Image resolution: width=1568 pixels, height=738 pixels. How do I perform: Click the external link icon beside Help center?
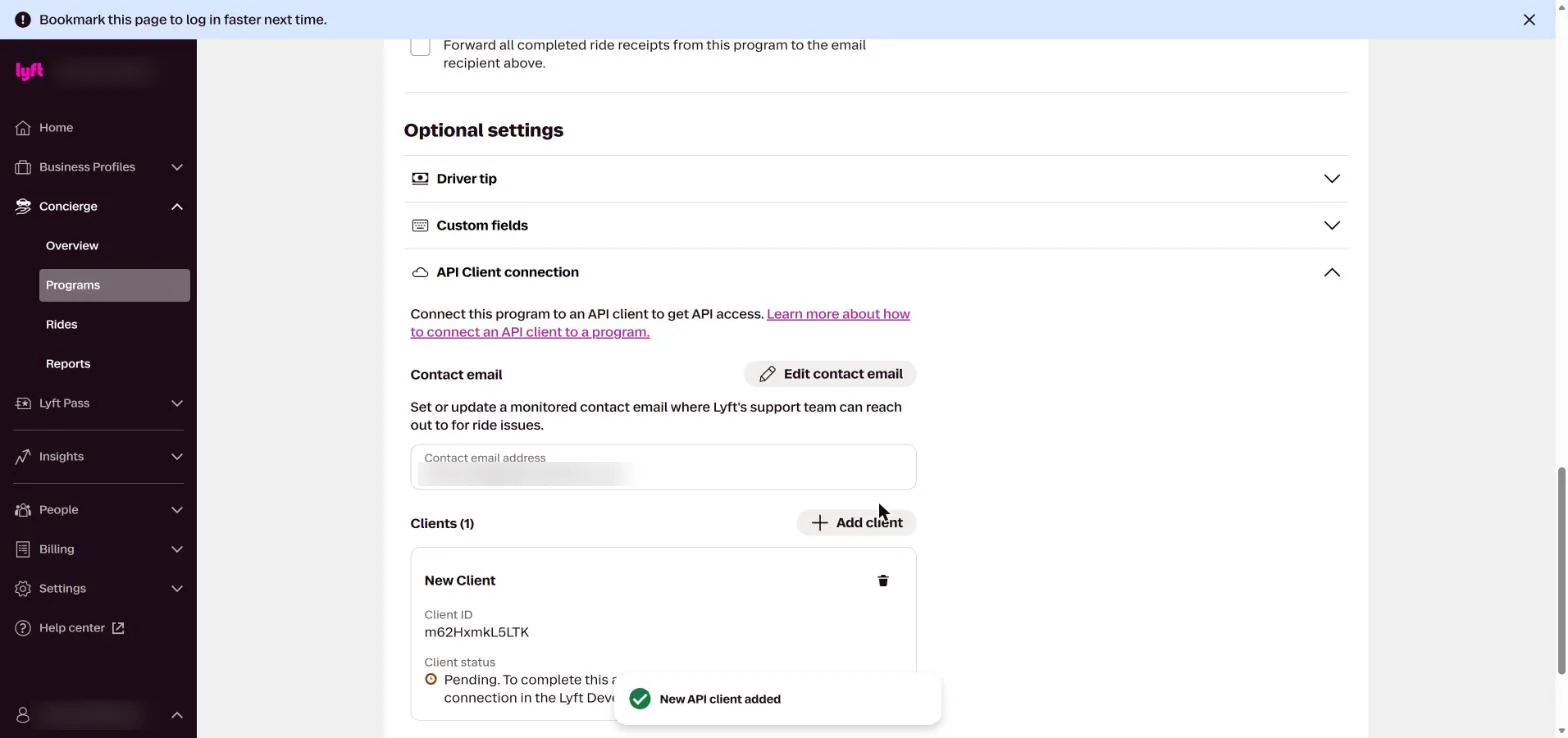[118, 628]
